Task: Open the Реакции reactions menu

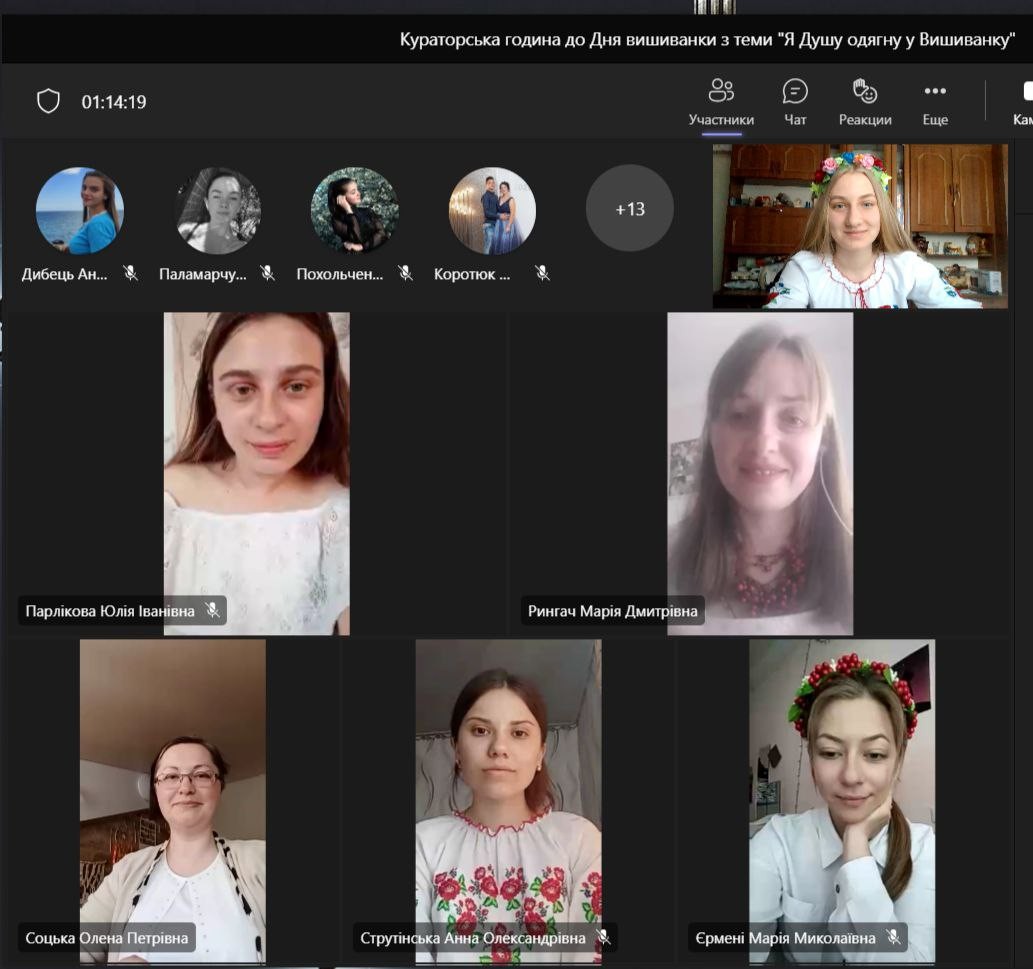Action: (x=865, y=101)
